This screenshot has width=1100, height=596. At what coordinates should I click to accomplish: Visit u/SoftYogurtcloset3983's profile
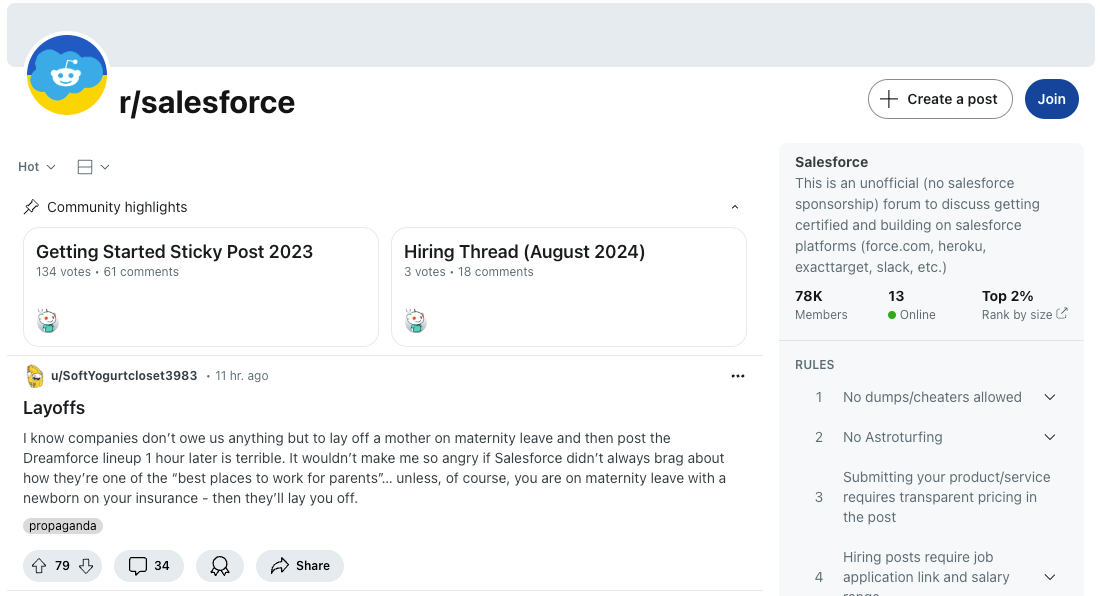tap(124, 376)
